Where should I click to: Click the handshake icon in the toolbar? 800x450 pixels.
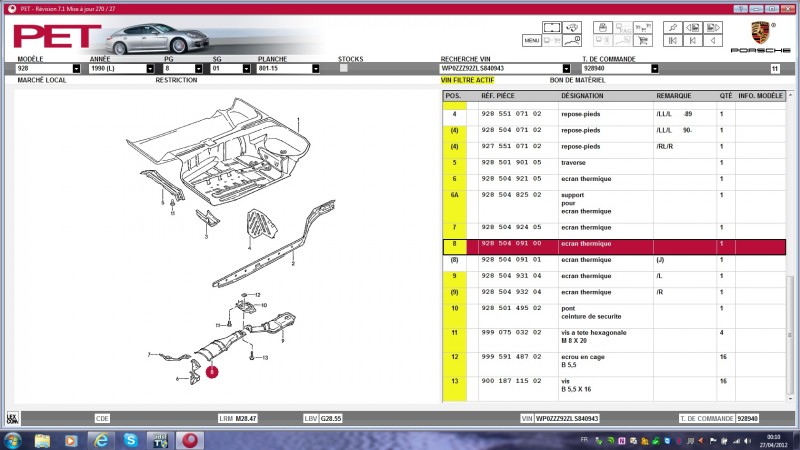click(x=572, y=28)
